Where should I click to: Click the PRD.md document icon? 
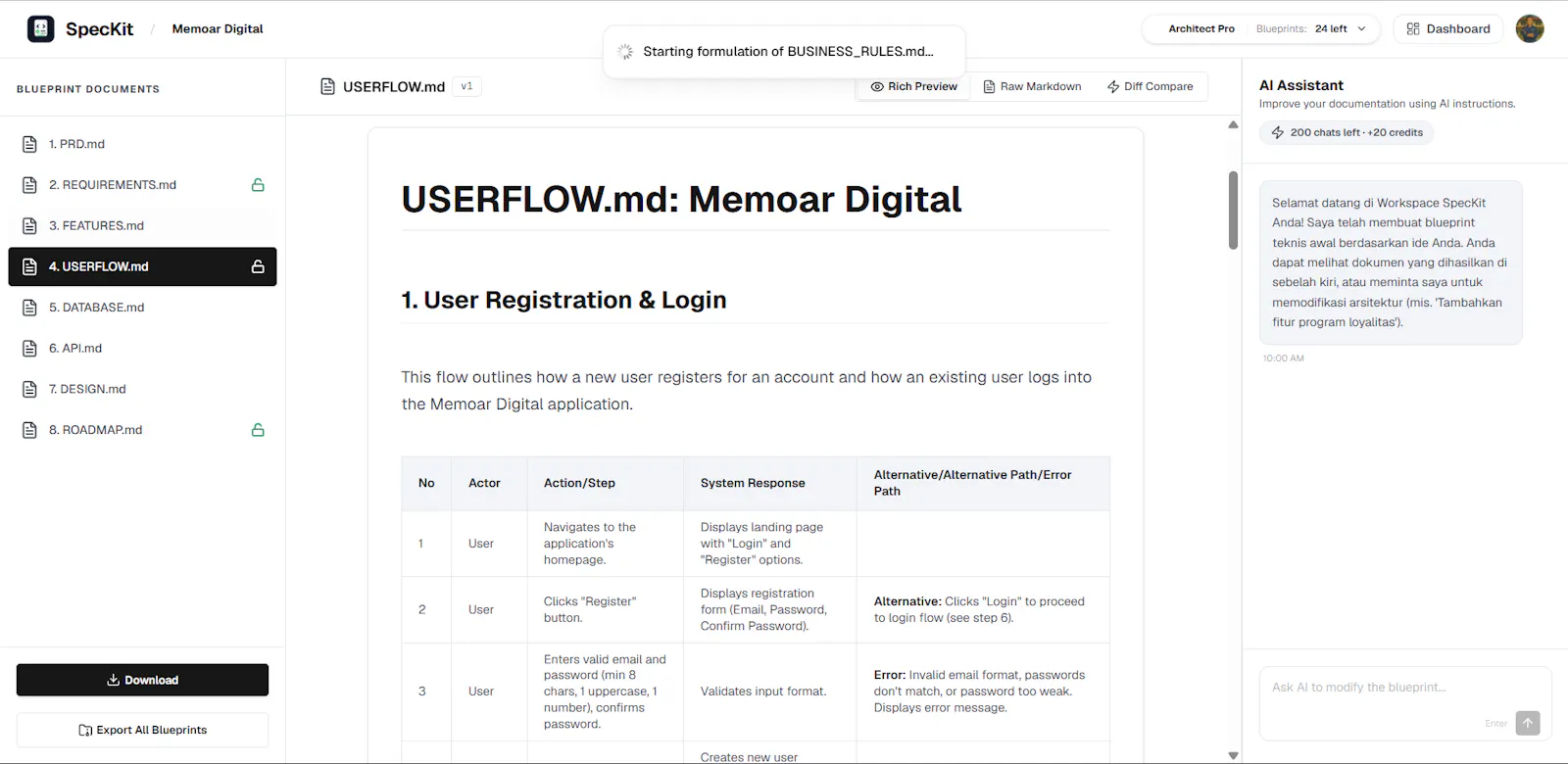pos(29,144)
